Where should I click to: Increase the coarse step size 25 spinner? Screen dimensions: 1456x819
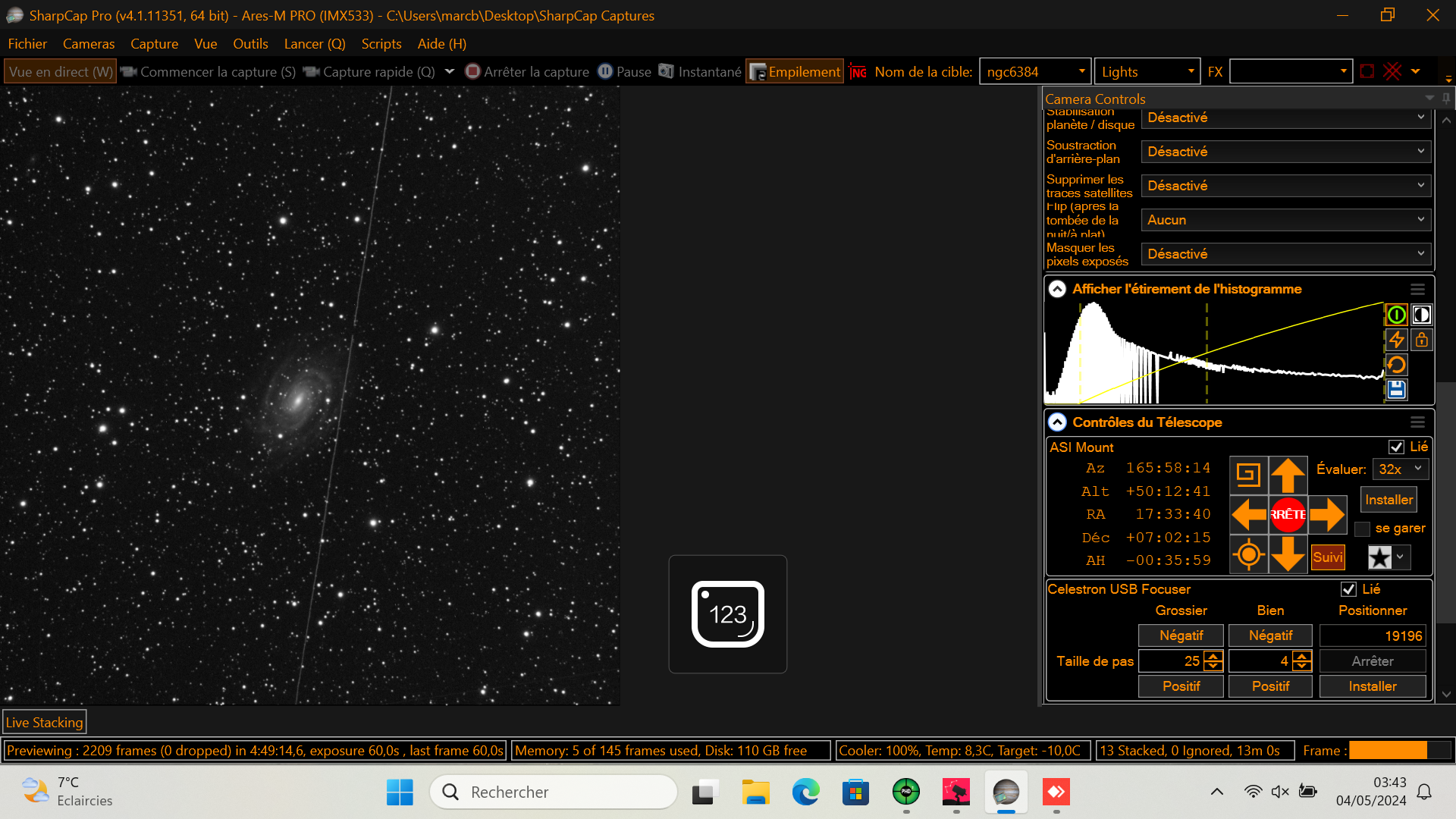tap(1213, 657)
